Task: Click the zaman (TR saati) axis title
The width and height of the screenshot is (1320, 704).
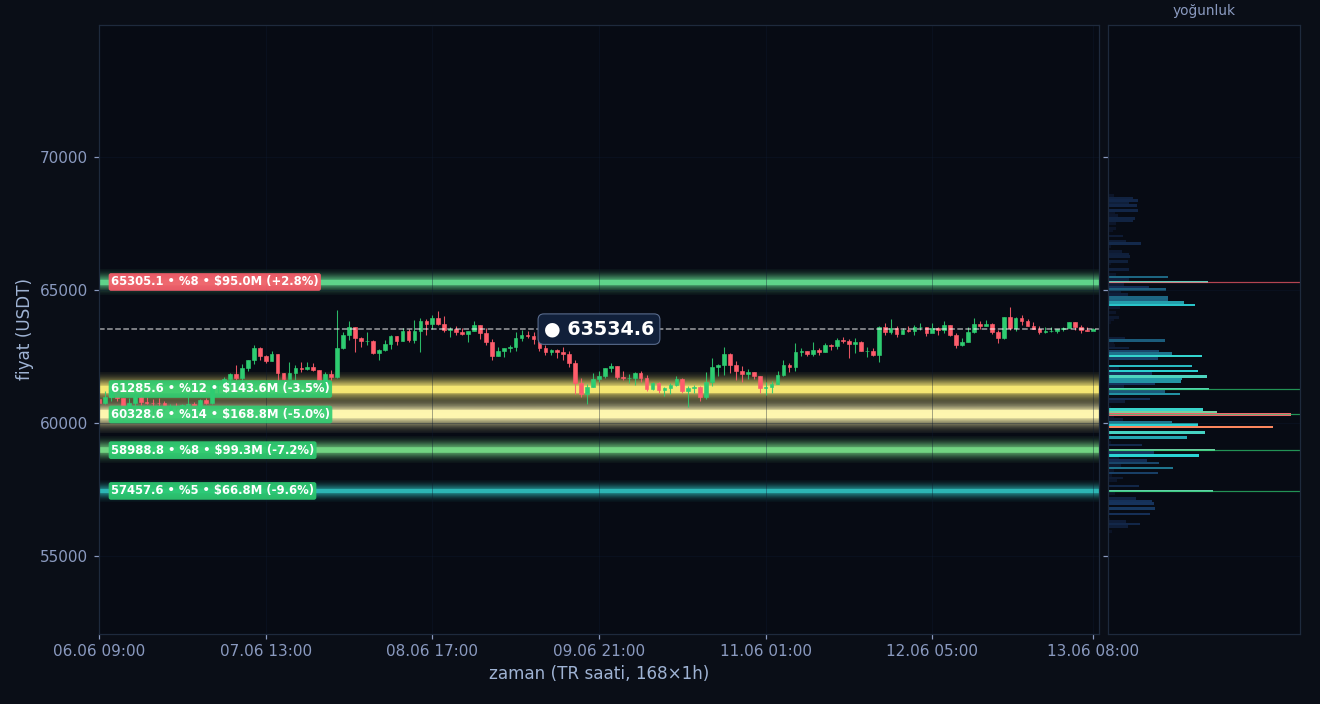Action: click(599, 674)
